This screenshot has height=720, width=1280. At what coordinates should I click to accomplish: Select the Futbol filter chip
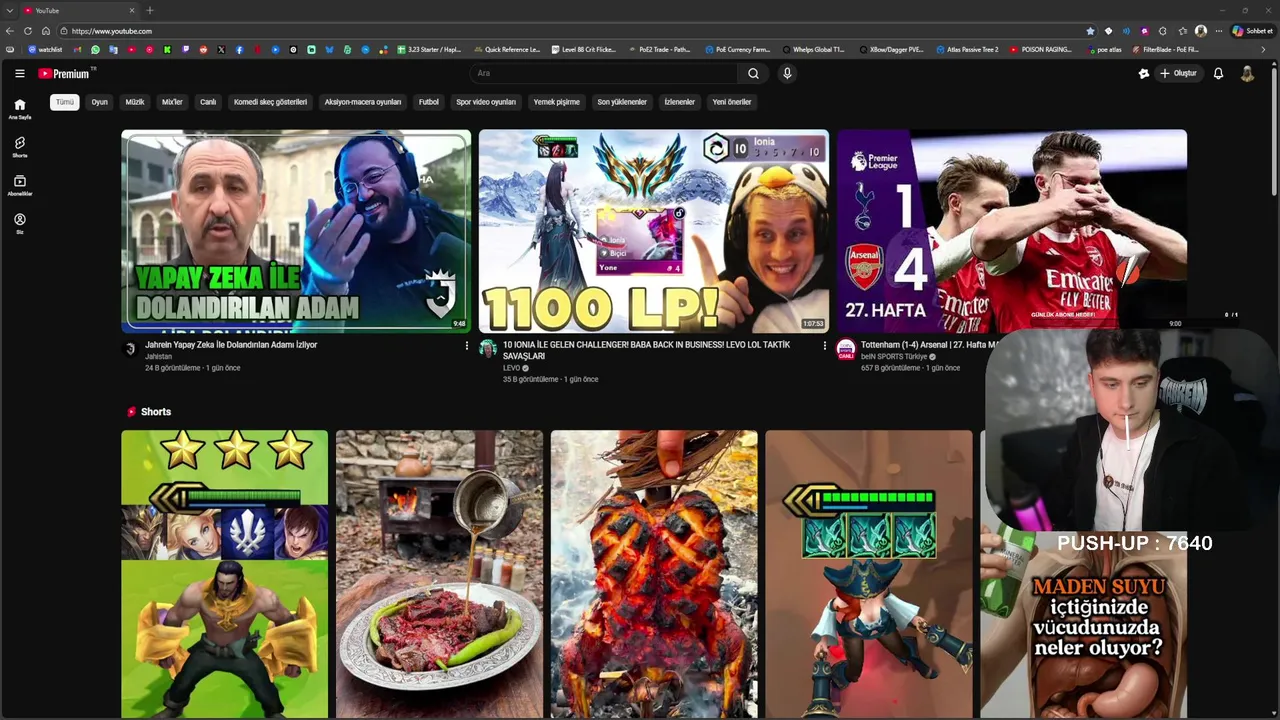coord(429,102)
